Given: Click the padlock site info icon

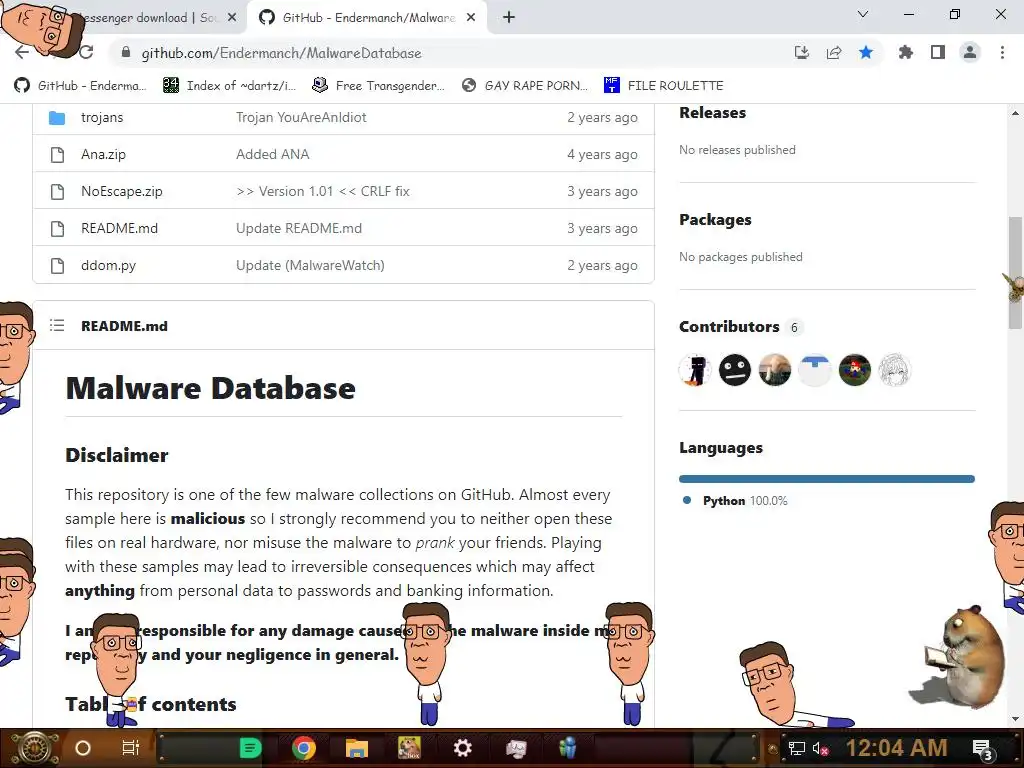Looking at the screenshot, I should click(x=126, y=53).
